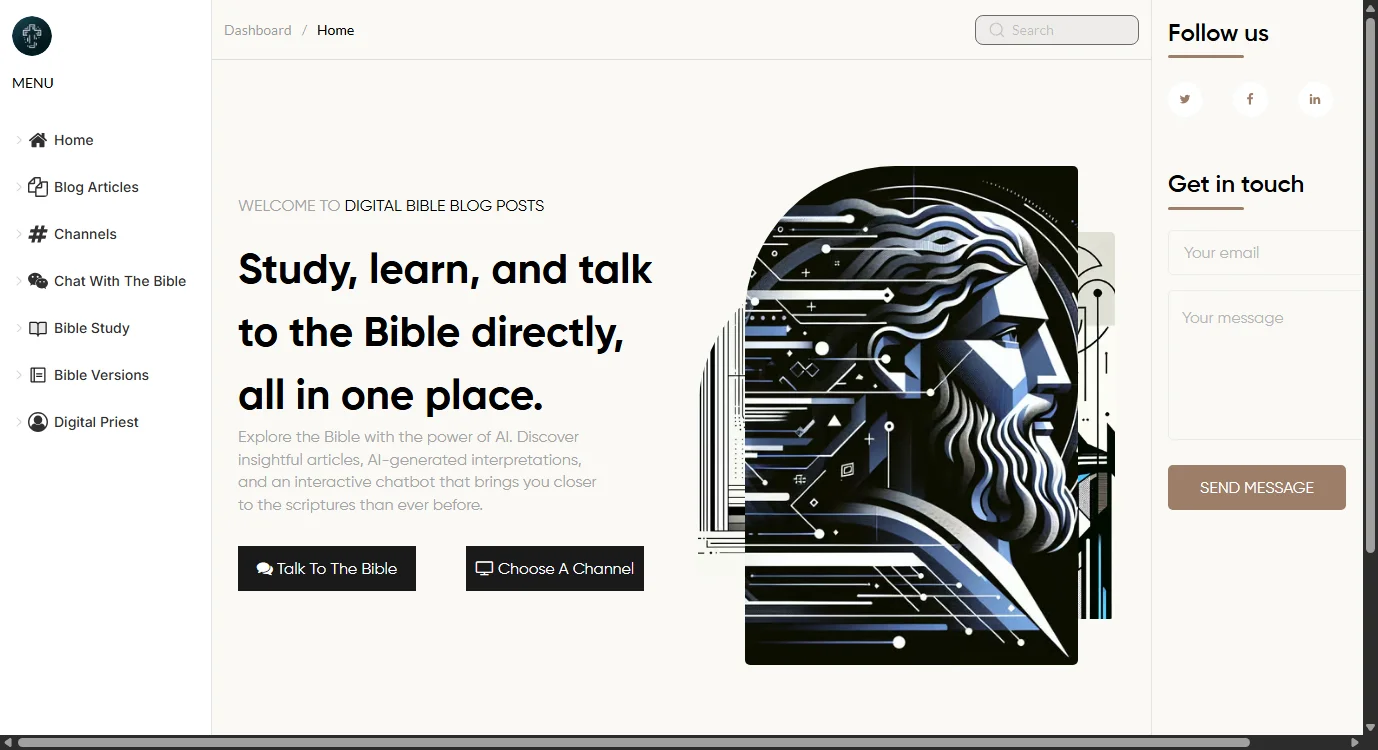1378x750 pixels.
Task: Click the Twitter follow icon
Action: click(1184, 99)
